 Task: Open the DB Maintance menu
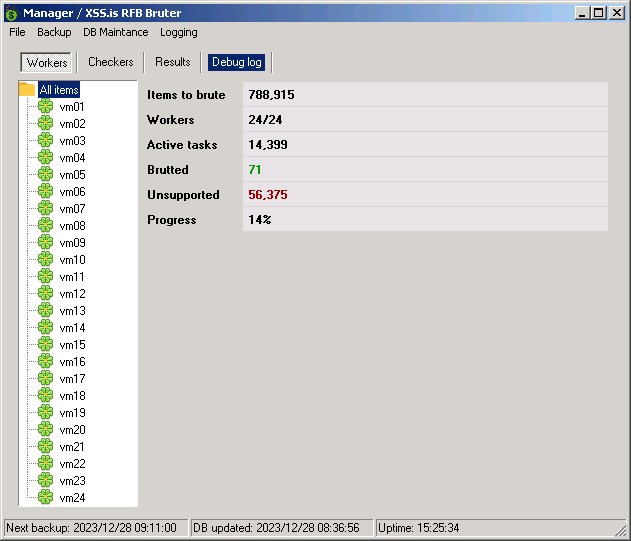click(116, 32)
